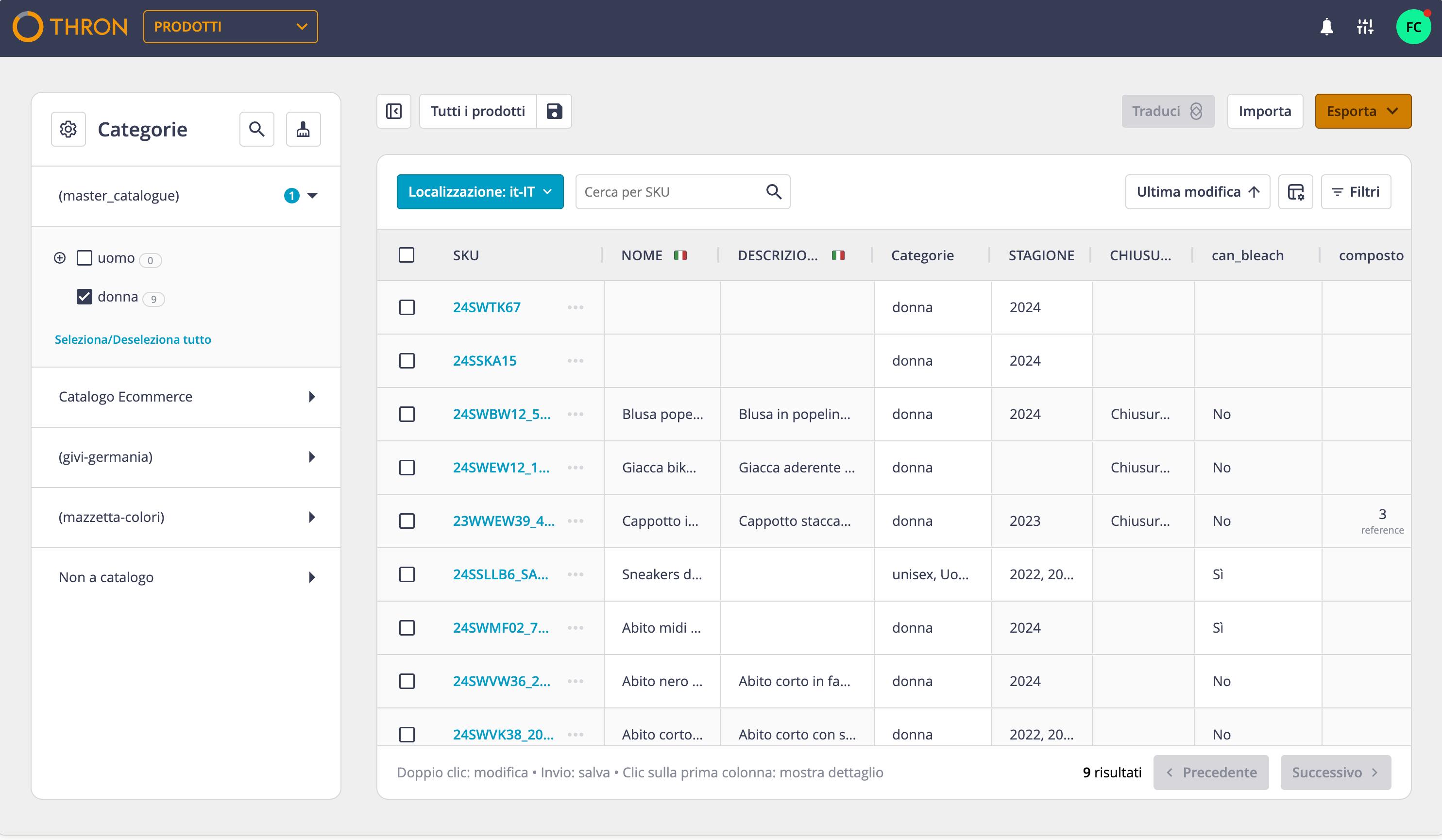Click the Tutti i prodotti view button

[478, 111]
